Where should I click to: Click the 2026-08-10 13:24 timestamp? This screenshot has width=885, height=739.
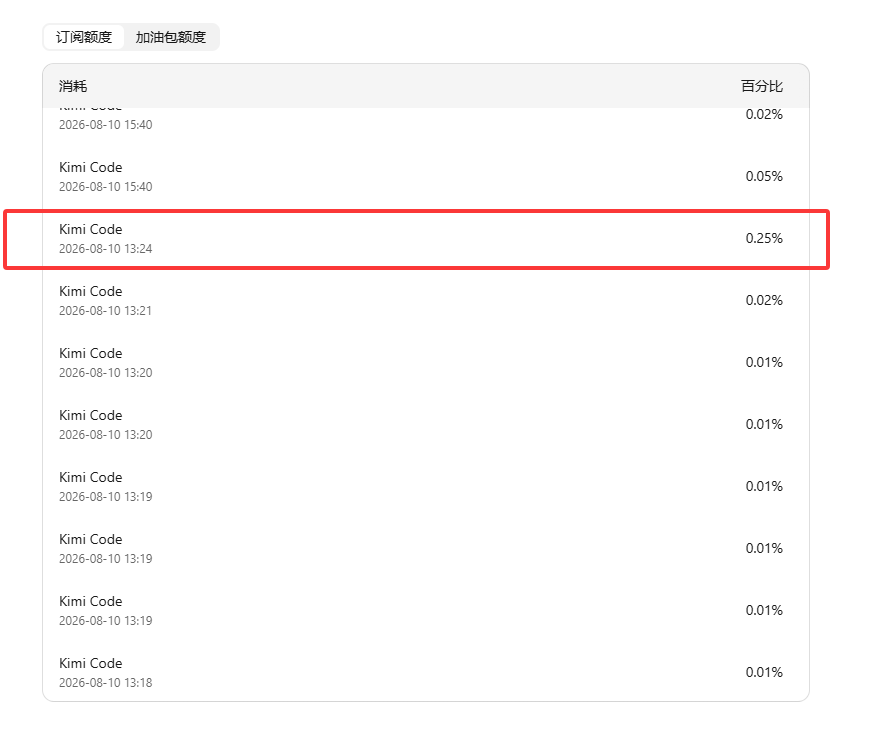(106, 249)
